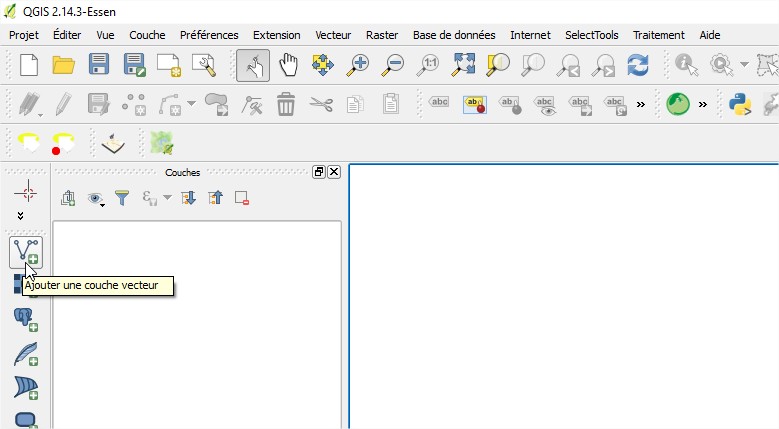
Task: Filter legend by map content
Action: tap(122, 198)
